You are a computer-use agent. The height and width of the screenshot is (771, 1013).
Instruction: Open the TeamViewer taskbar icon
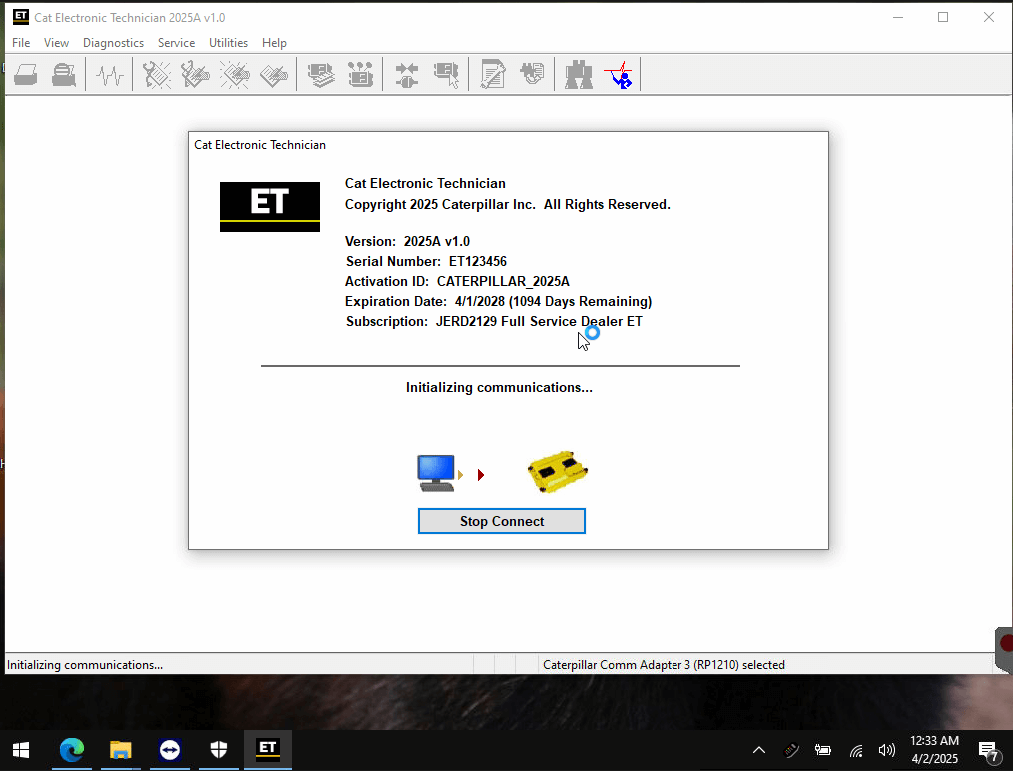(x=169, y=749)
